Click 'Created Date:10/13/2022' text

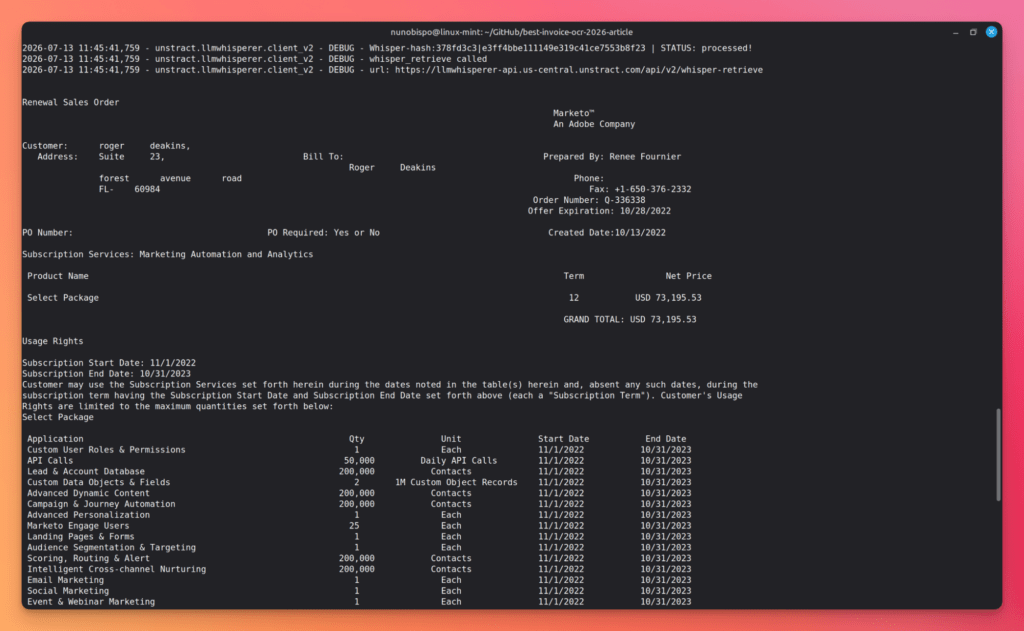[x=607, y=233]
